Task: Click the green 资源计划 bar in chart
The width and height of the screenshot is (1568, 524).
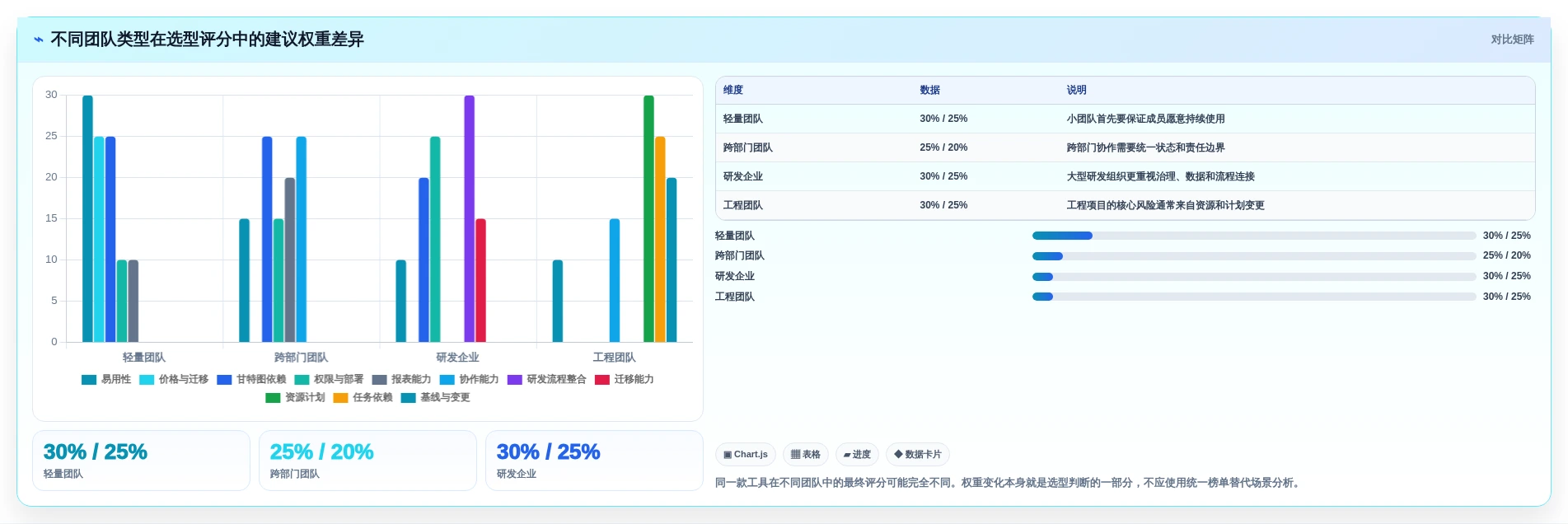Action: [x=648, y=219]
